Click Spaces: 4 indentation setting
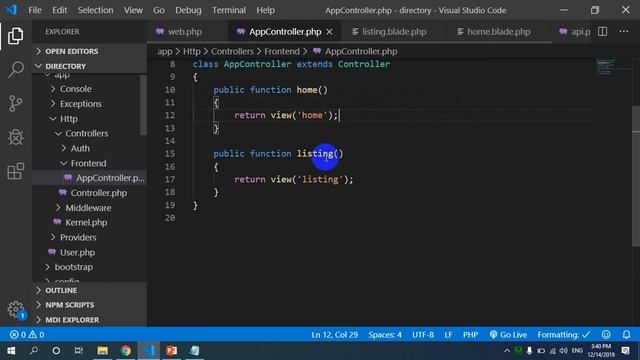This screenshot has width=640, height=360. pyautogui.click(x=385, y=335)
